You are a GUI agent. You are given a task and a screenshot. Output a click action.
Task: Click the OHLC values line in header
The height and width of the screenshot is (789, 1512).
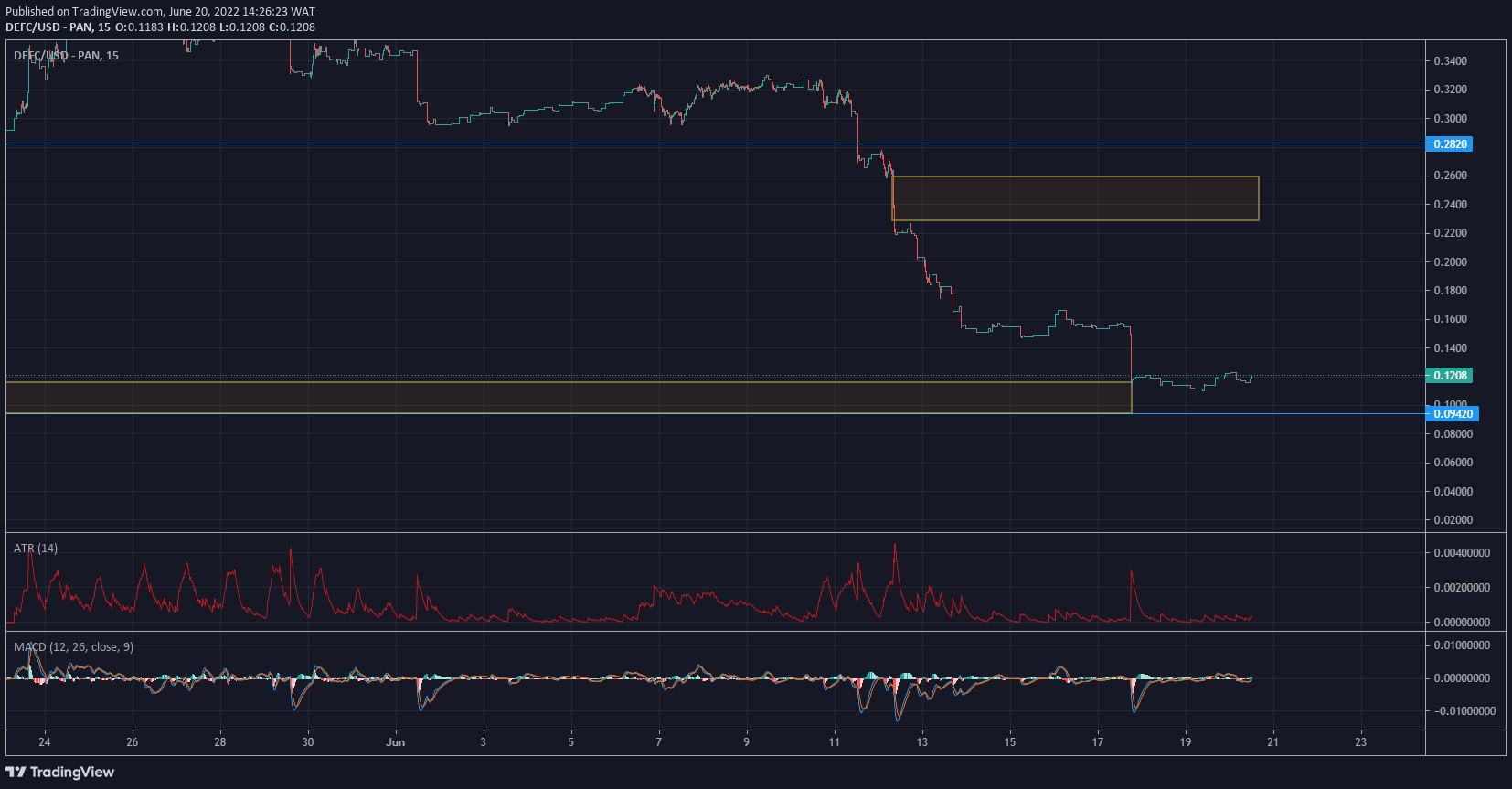(215, 27)
